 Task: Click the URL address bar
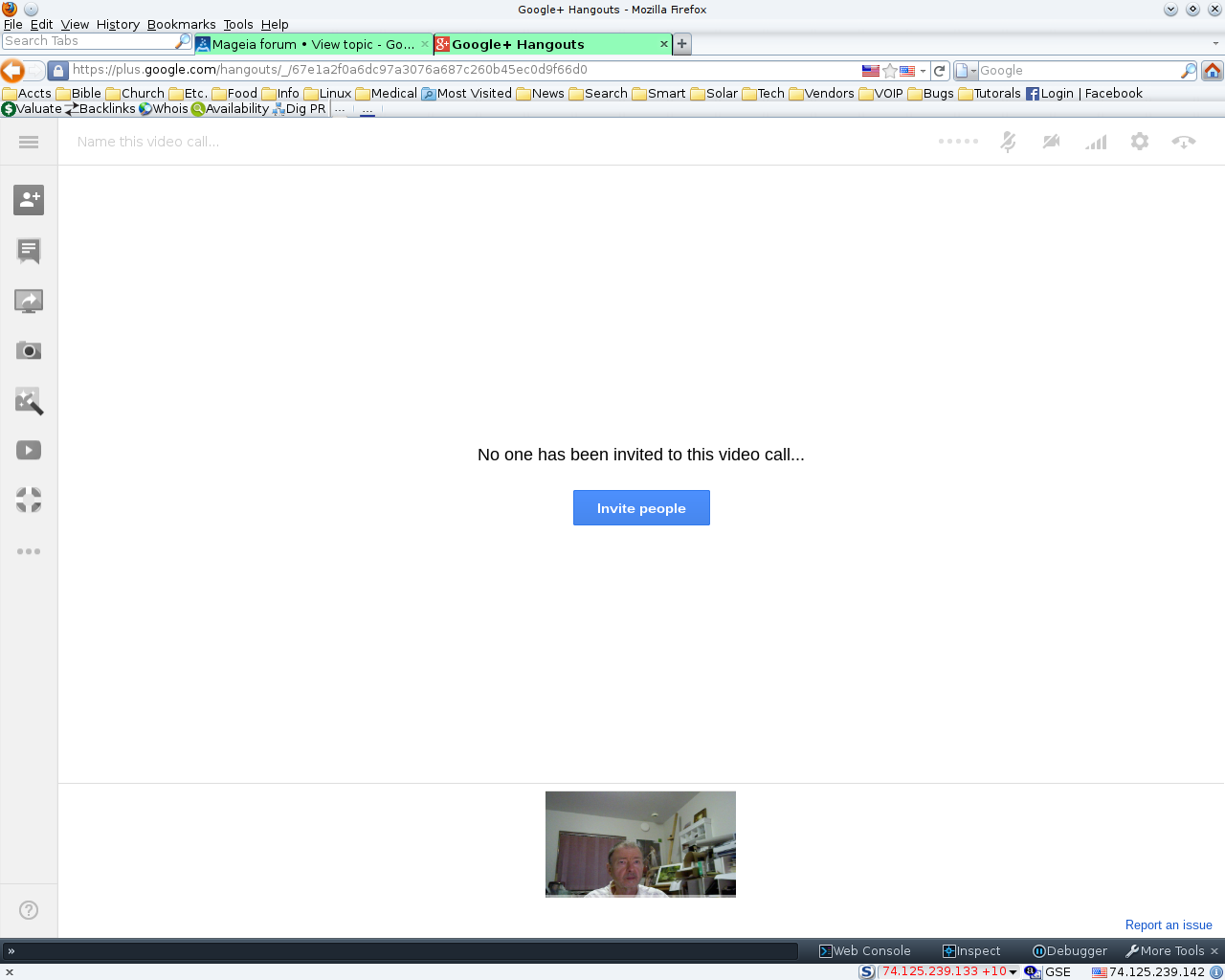pyautogui.click(x=464, y=70)
